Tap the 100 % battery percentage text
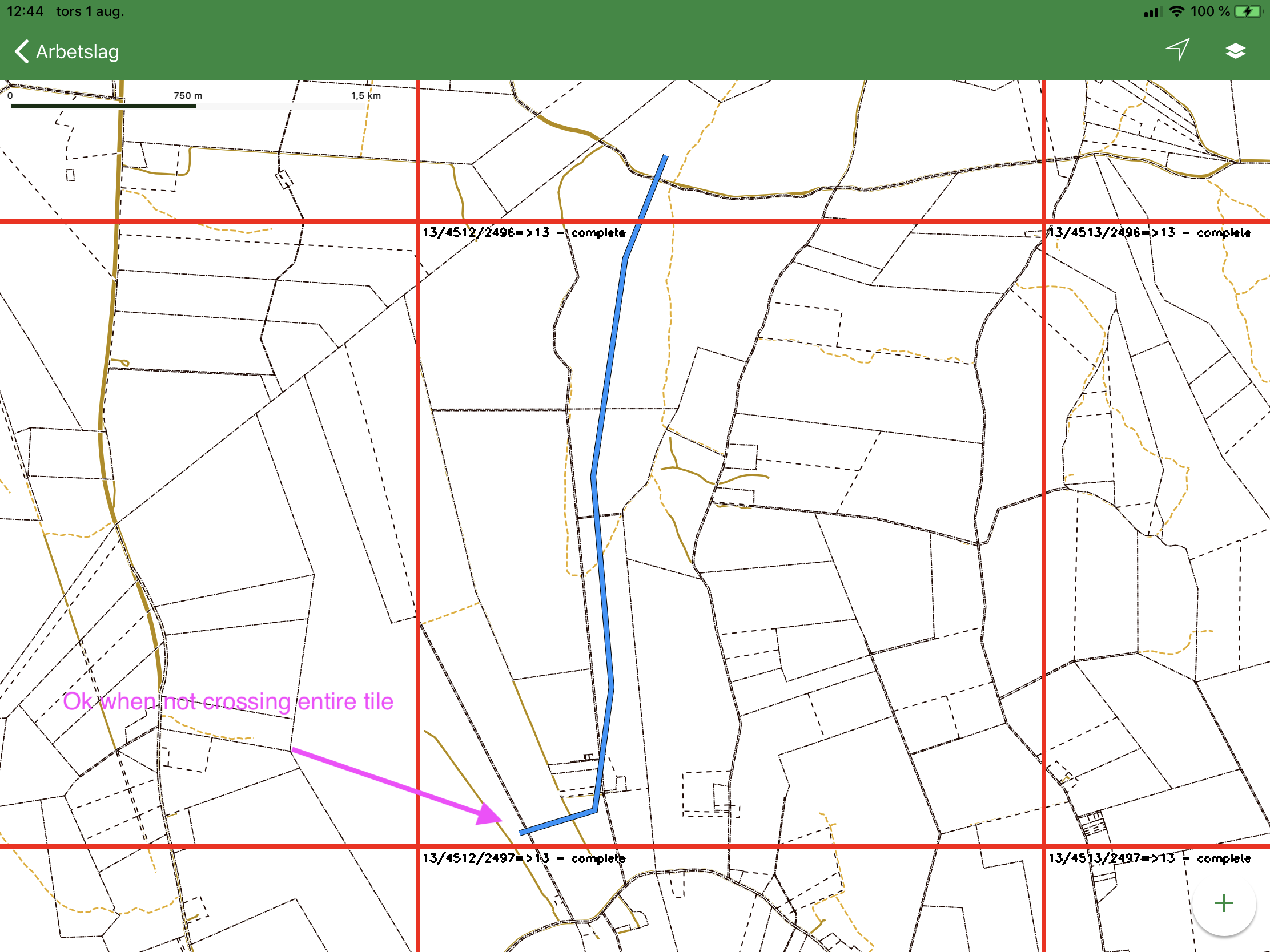Screen dimensions: 1270x952 [x=1209, y=11]
